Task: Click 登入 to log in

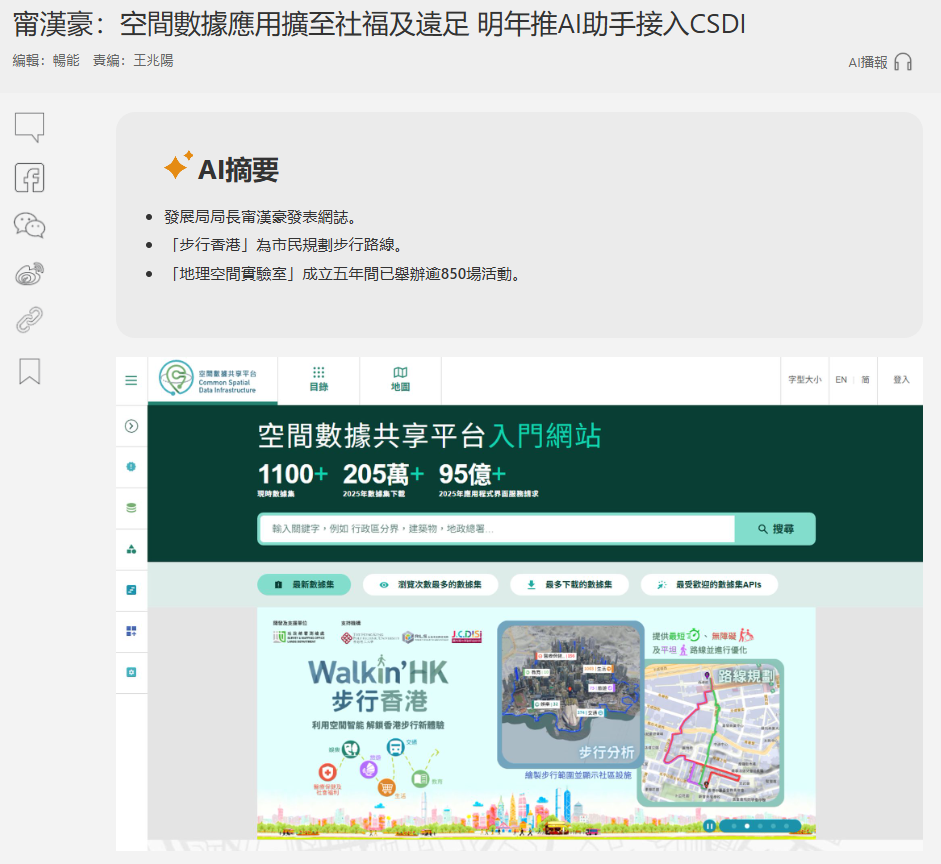Action: tap(901, 379)
